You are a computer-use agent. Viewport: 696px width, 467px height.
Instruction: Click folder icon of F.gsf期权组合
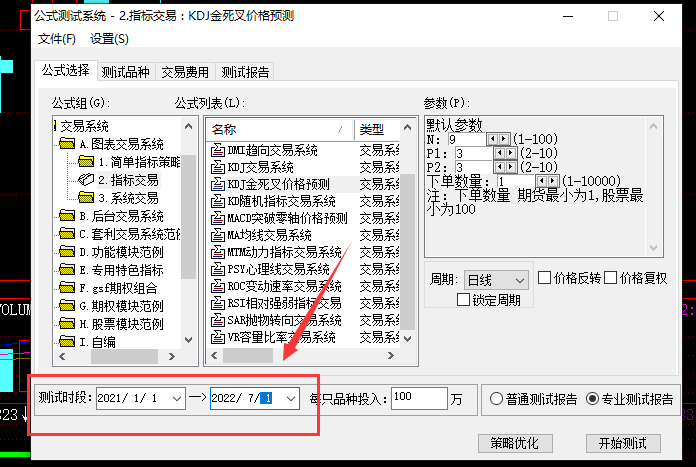[67, 288]
